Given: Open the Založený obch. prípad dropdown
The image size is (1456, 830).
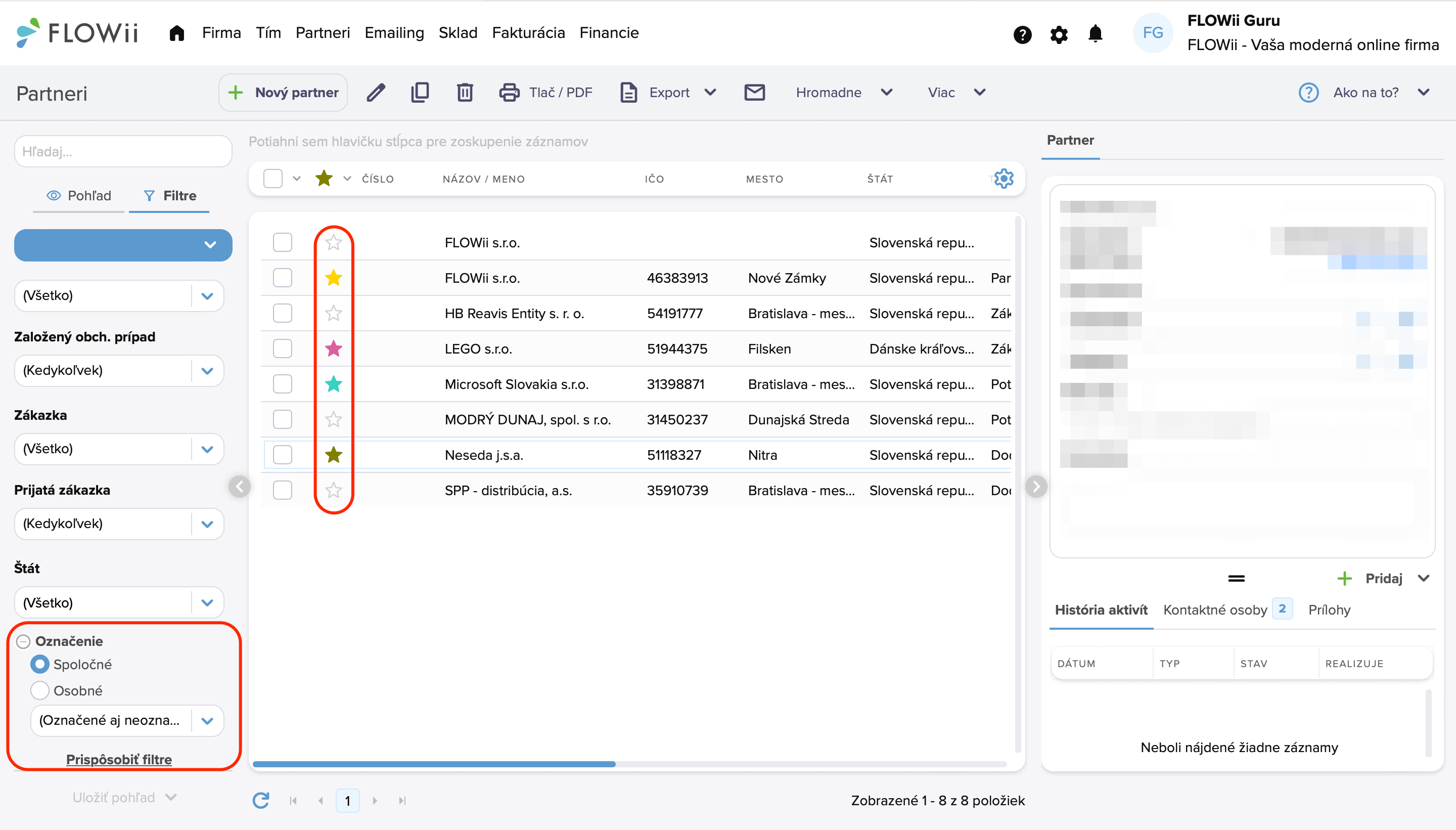Looking at the screenshot, I should pyautogui.click(x=119, y=371).
